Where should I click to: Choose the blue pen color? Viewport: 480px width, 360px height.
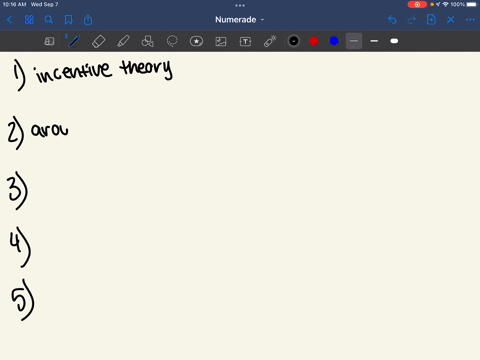tap(334, 41)
